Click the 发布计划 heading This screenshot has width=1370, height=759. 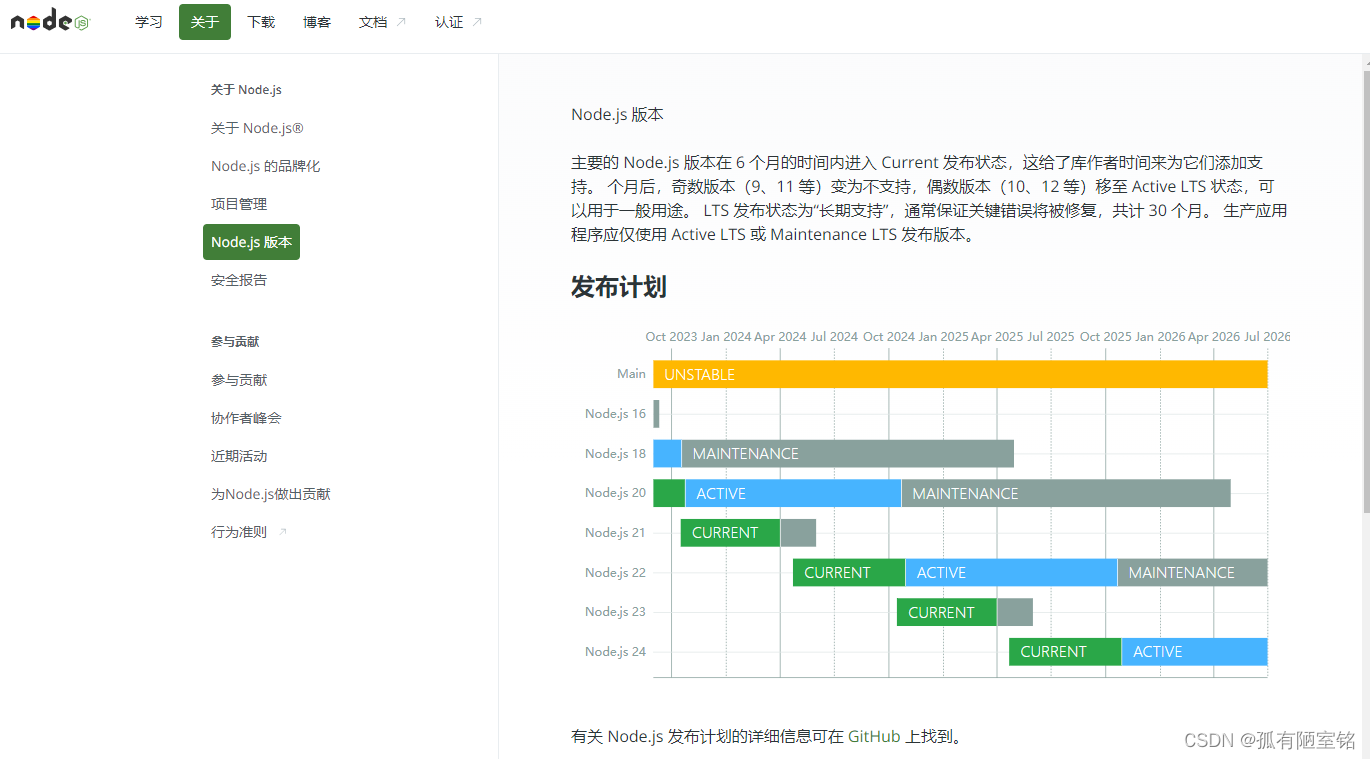coord(618,287)
